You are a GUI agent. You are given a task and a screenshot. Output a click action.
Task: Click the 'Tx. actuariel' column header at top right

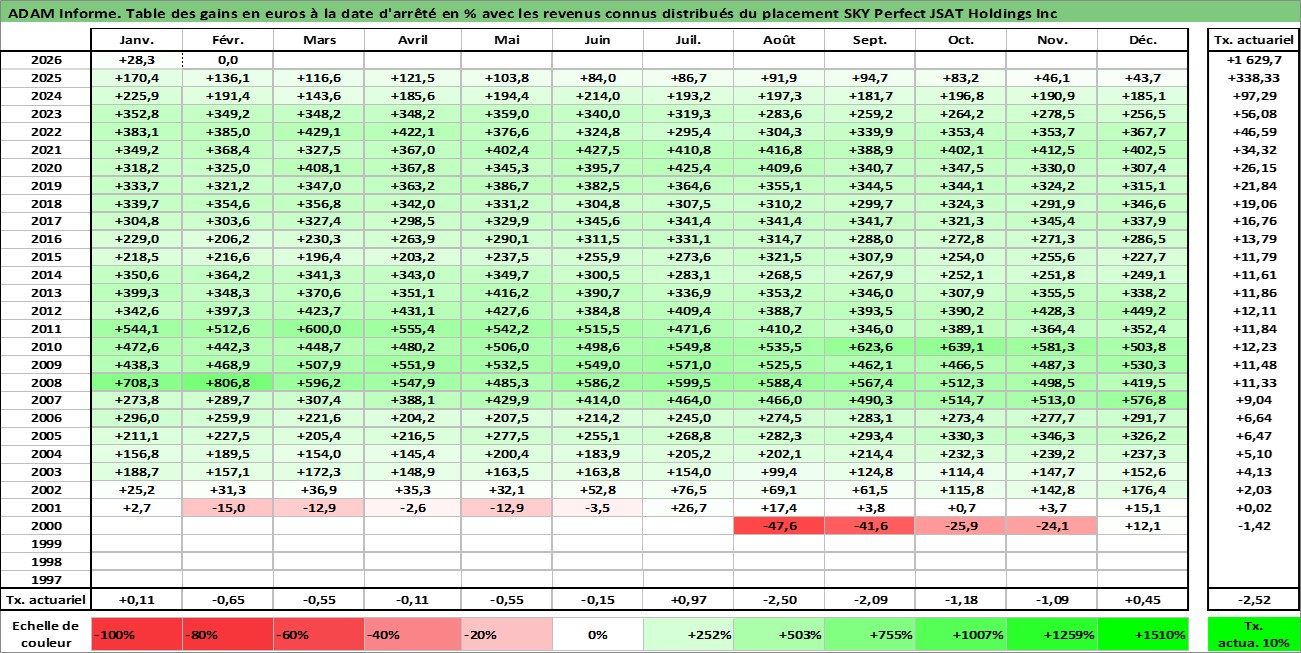coord(1254,41)
